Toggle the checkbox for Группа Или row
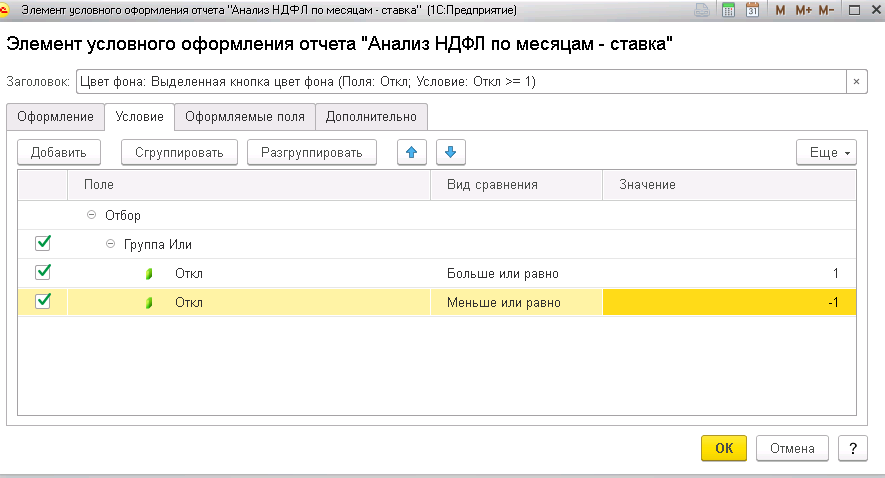This screenshot has height=478, width=885. 43,243
